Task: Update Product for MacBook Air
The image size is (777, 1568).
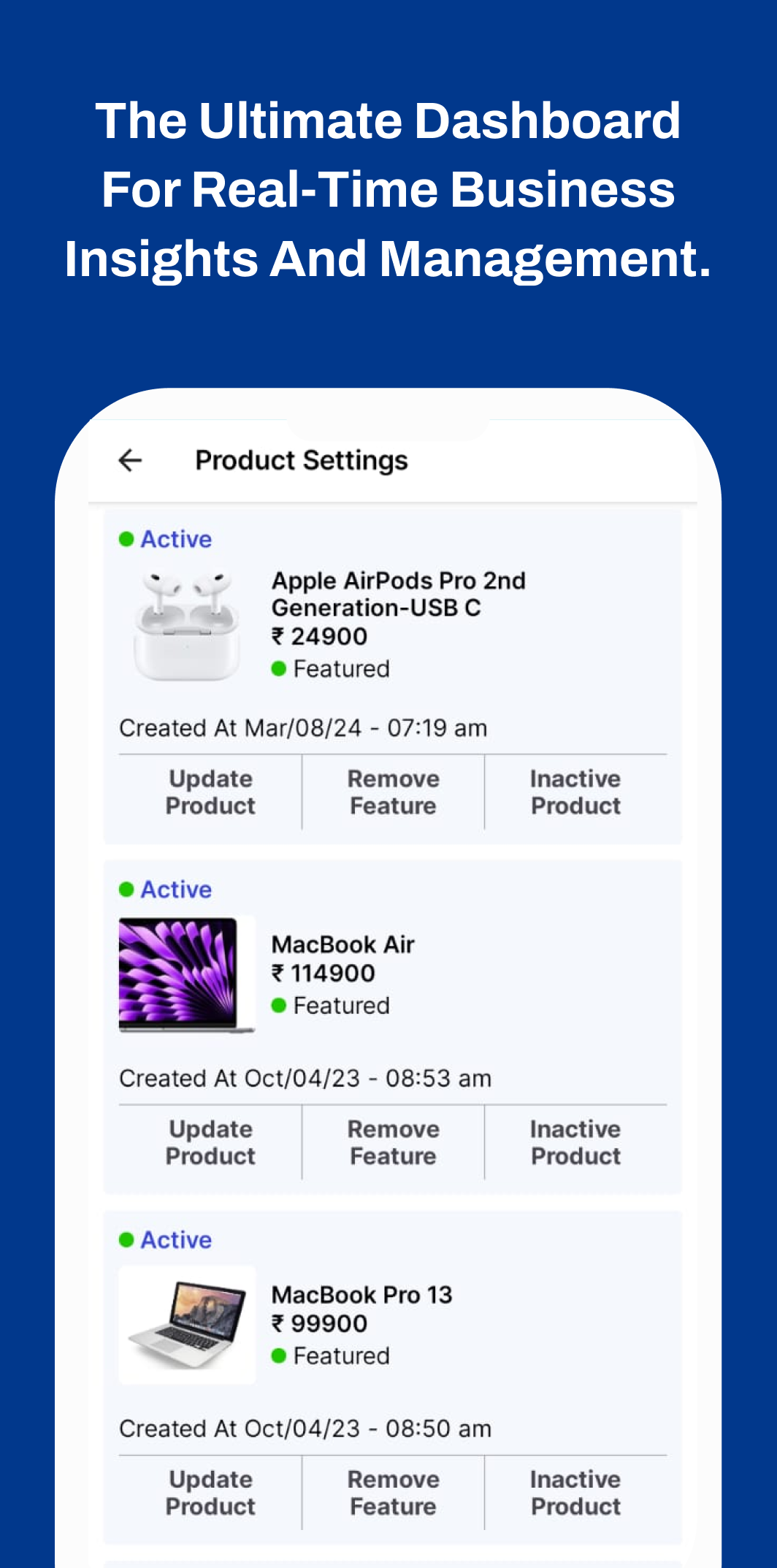Action: (x=210, y=1143)
